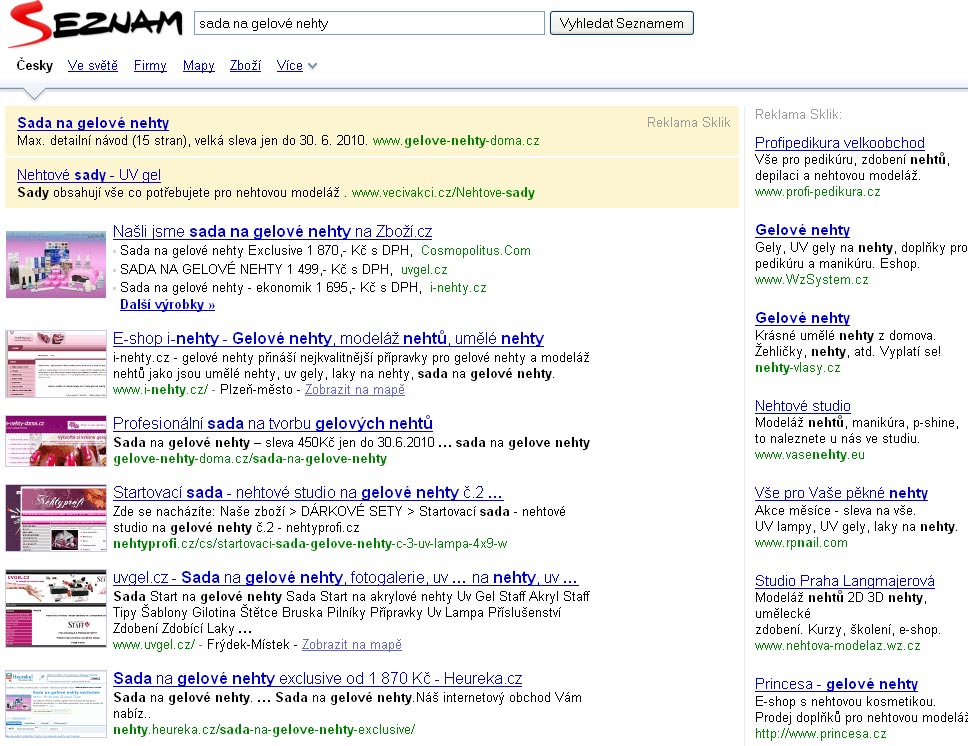Click the Další výrobky link
This screenshot has height=746, width=968.
tap(167, 304)
